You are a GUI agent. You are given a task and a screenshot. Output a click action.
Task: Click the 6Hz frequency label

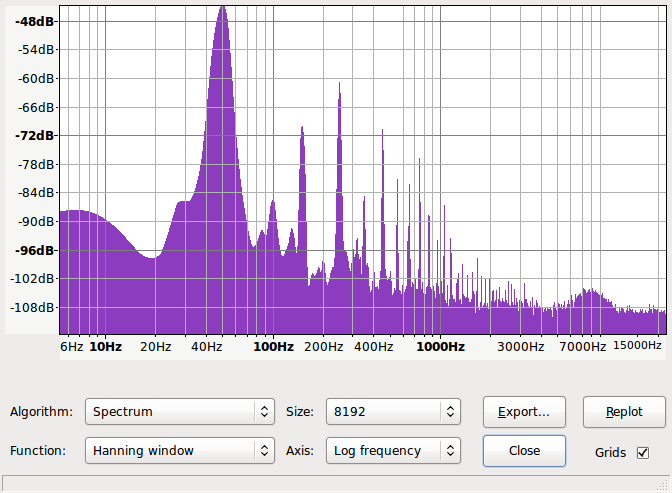point(72,346)
